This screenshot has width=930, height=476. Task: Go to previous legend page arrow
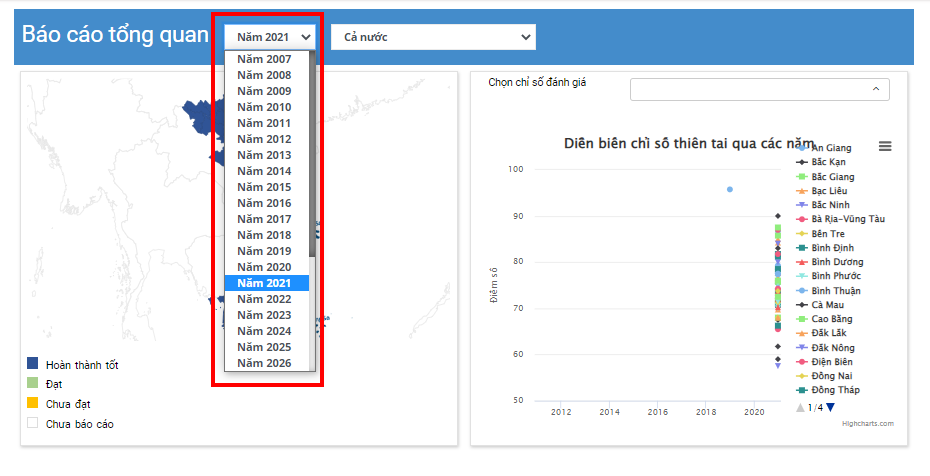coord(799,407)
